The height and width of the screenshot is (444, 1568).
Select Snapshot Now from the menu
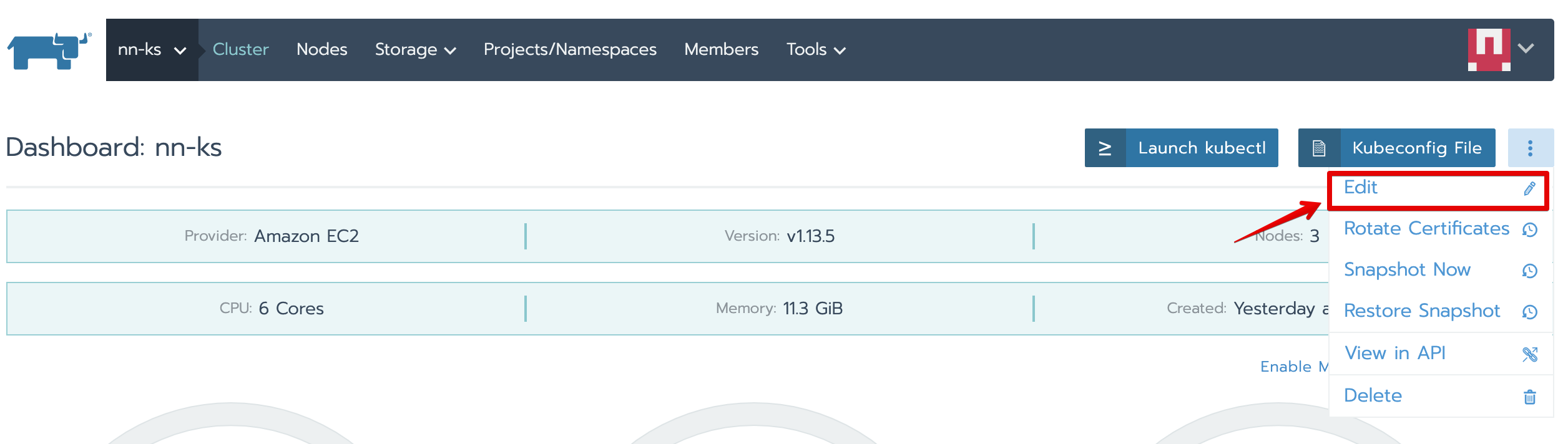(x=1407, y=270)
